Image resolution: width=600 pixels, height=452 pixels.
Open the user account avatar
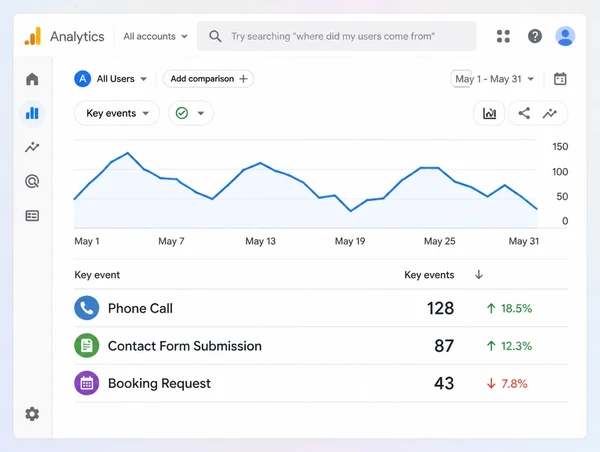coord(565,36)
